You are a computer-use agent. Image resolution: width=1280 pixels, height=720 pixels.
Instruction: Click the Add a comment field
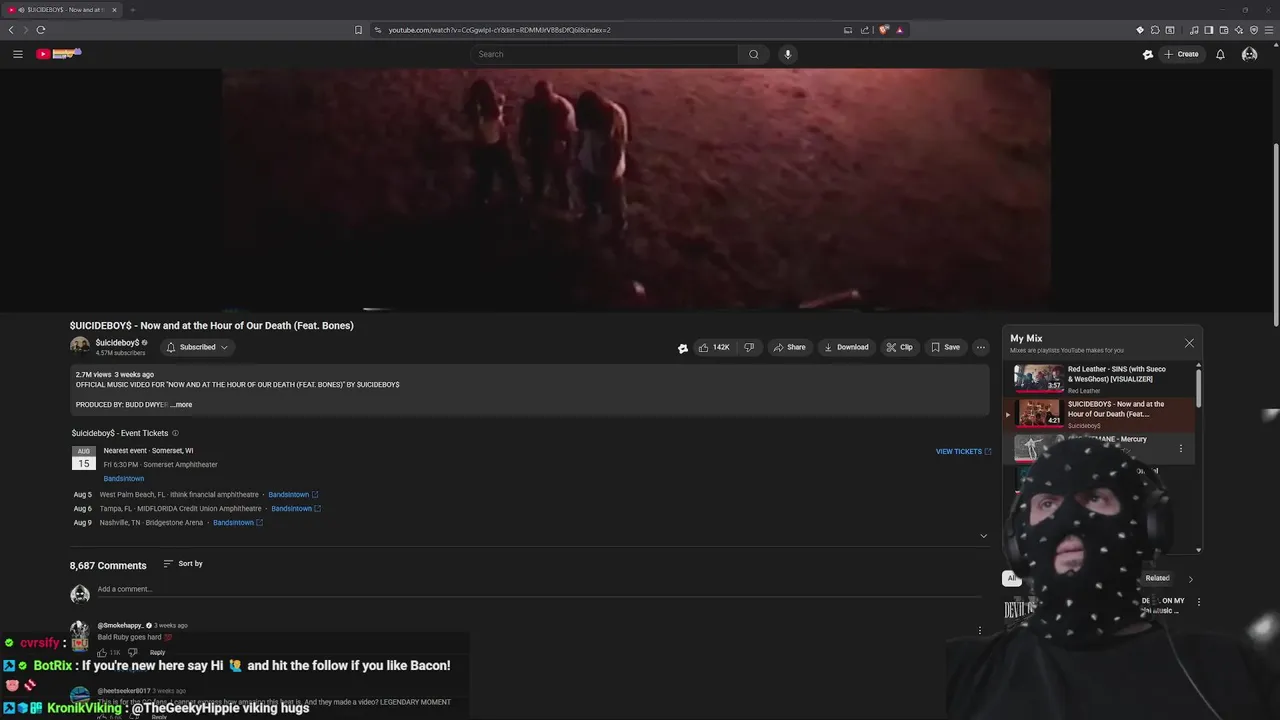pos(540,590)
